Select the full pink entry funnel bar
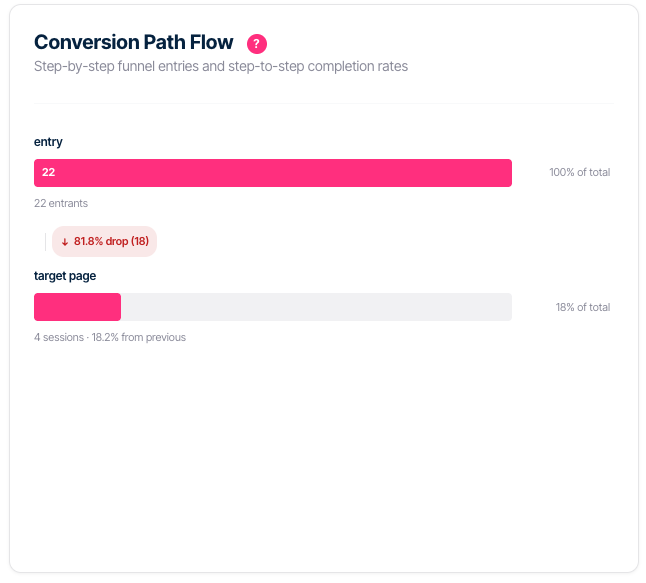 (x=273, y=173)
